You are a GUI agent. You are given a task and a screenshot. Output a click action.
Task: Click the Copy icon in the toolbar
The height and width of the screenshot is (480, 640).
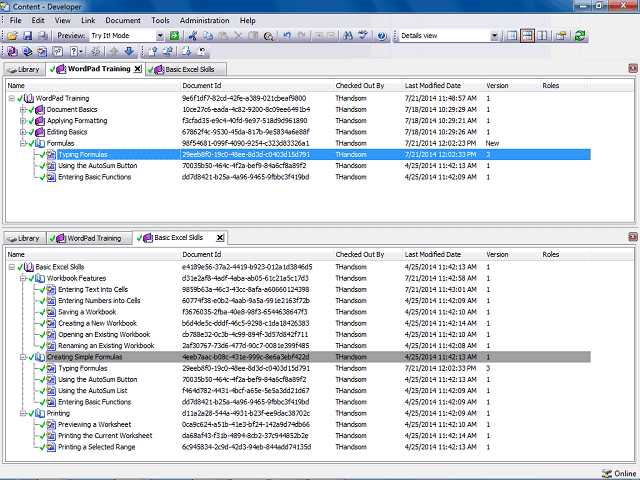click(208, 36)
